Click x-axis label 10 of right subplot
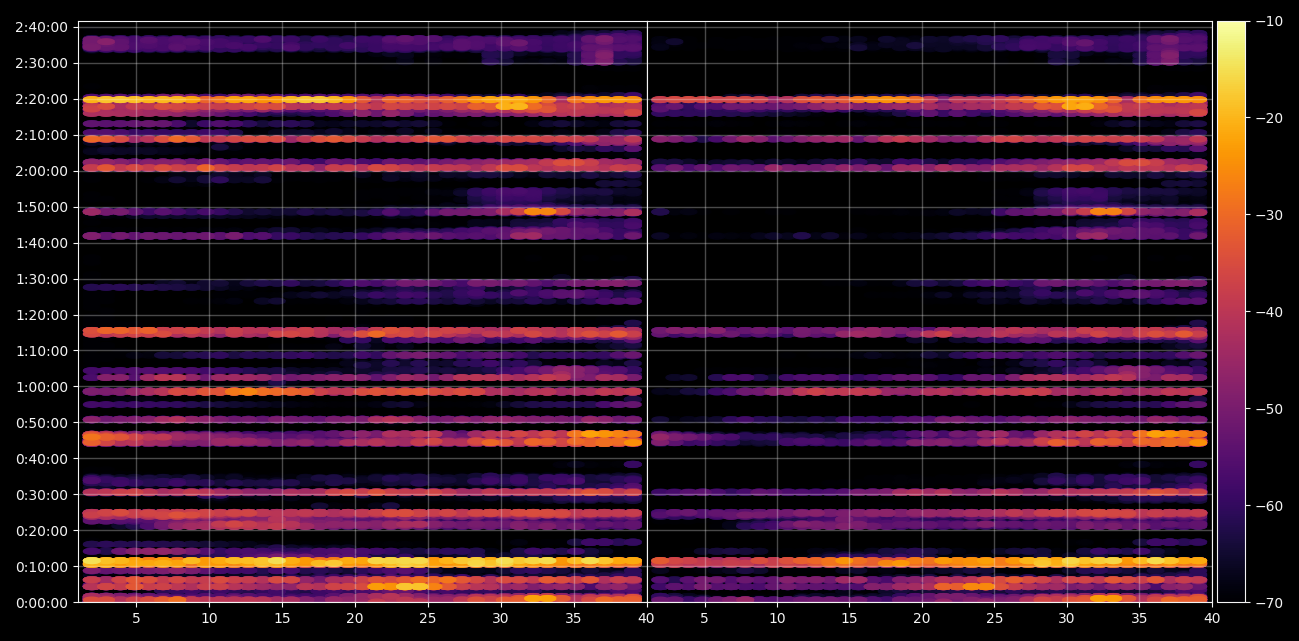Screen dimensions: 1299x641 click(x=777, y=619)
